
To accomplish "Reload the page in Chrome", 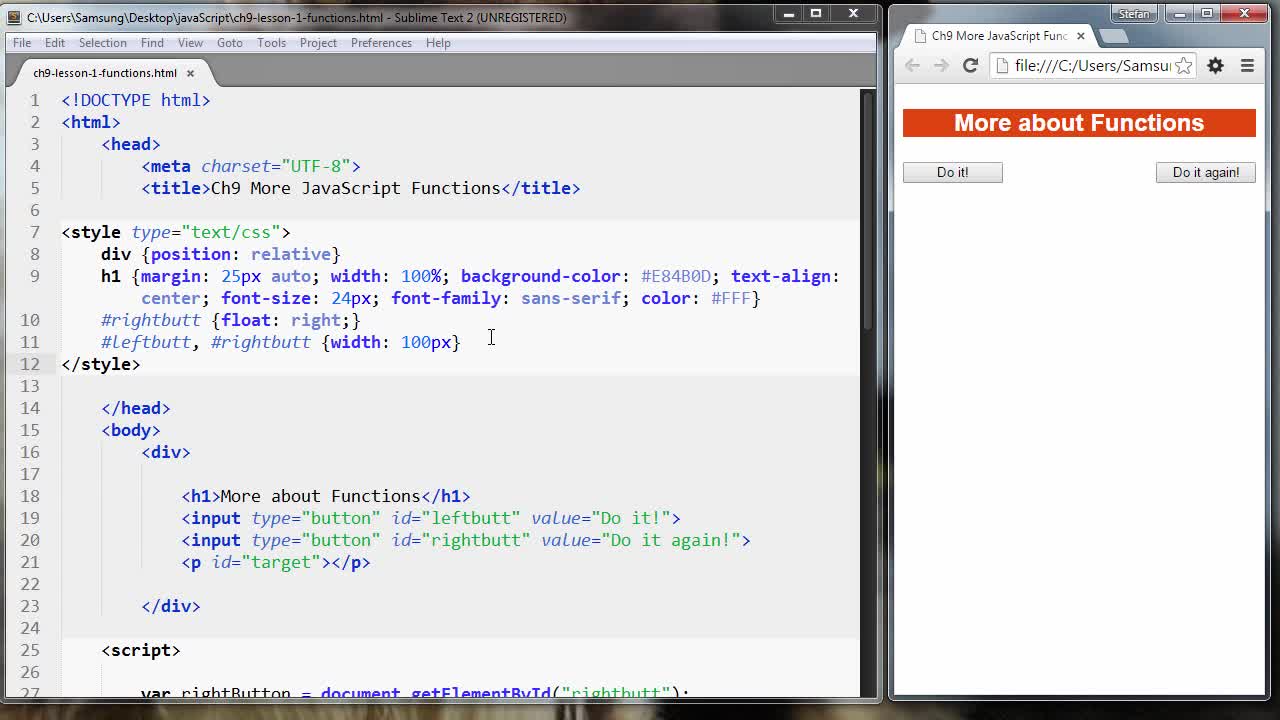I will pyautogui.click(x=970, y=65).
